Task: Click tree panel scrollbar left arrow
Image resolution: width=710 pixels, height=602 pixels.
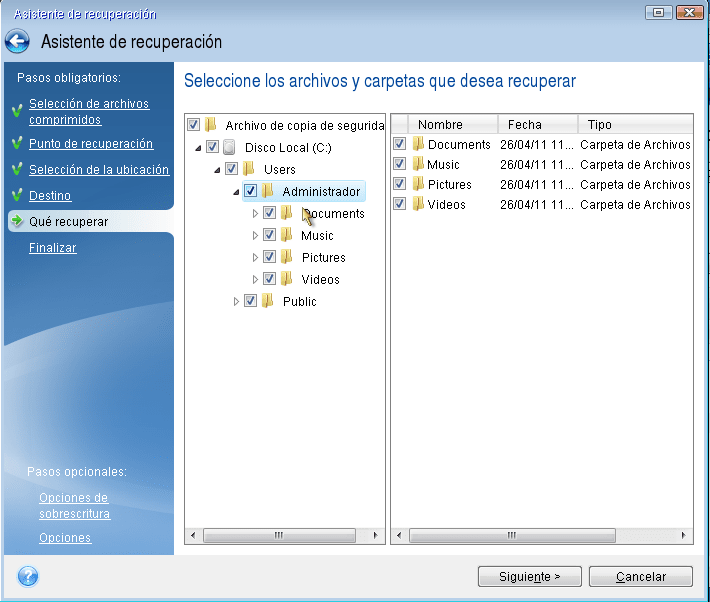Action: (x=193, y=535)
